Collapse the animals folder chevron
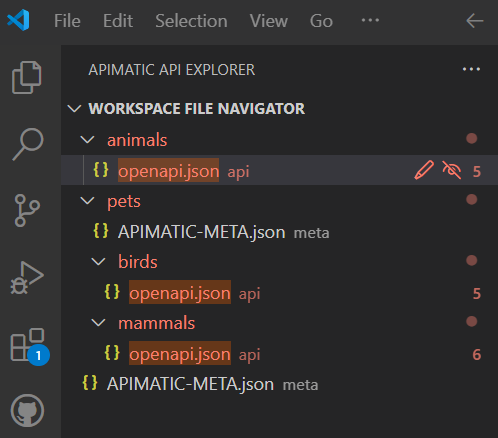 tap(87, 139)
